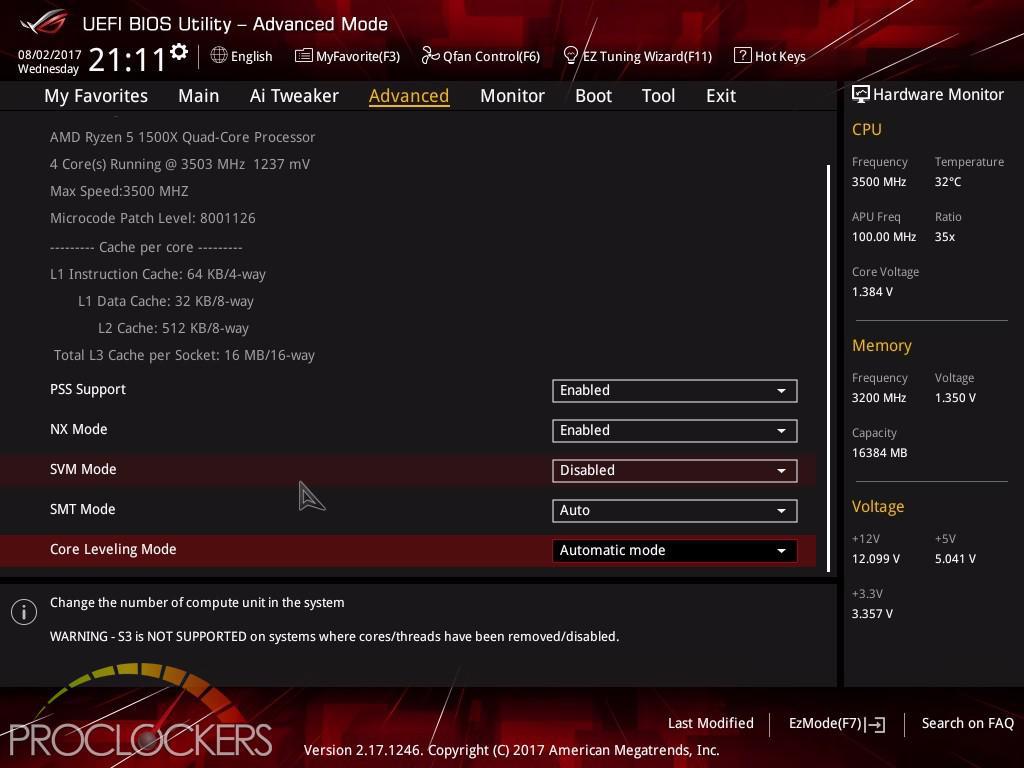Image resolution: width=1024 pixels, height=768 pixels.
Task: Click the +3.3V value 3.357 V
Action: (x=872, y=613)
